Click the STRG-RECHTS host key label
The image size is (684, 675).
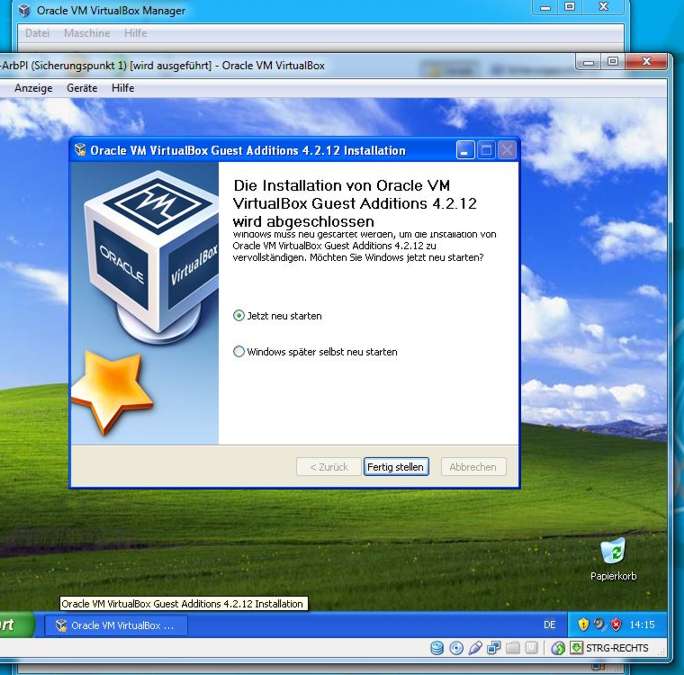(x=617, y=648)
